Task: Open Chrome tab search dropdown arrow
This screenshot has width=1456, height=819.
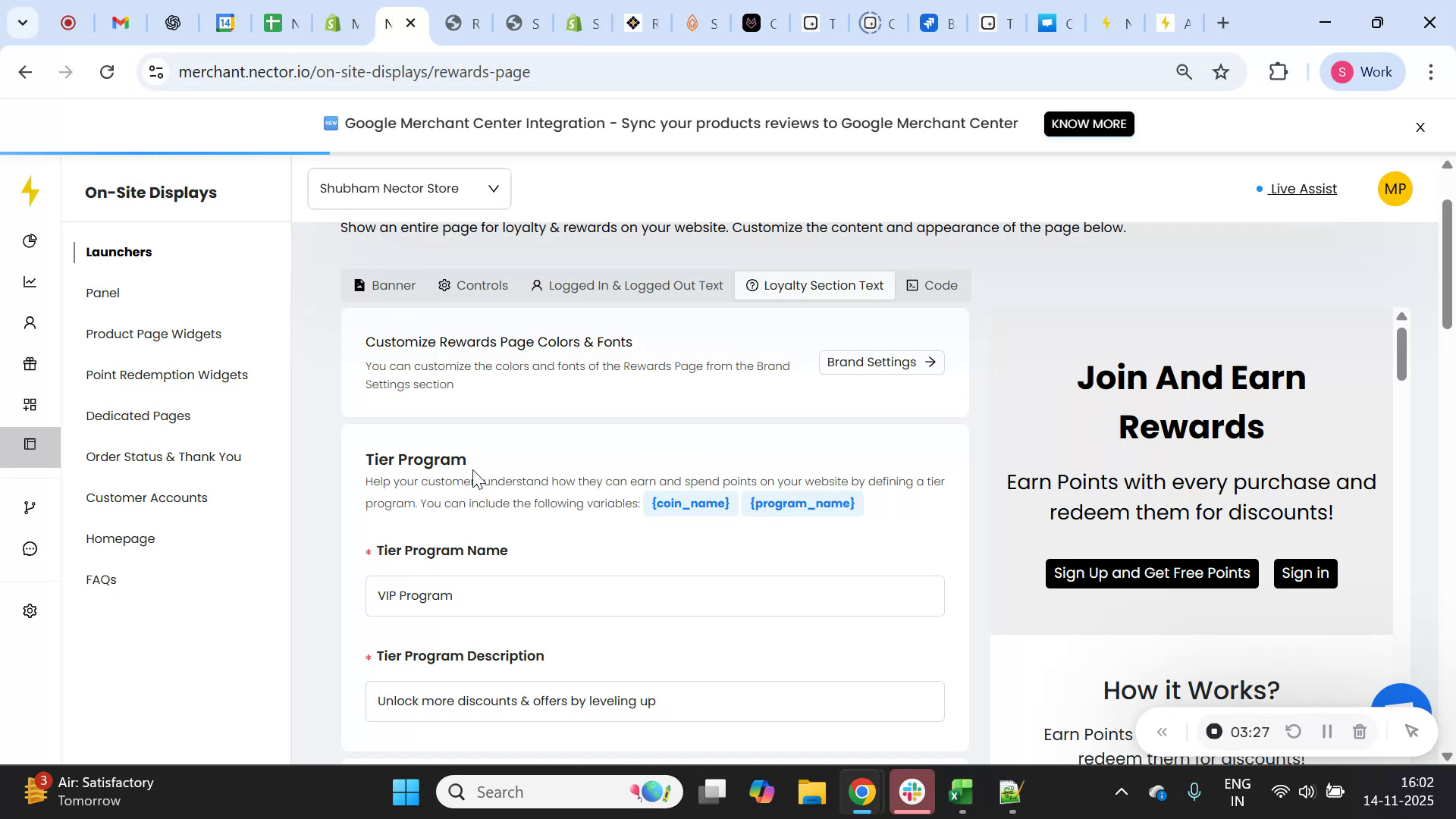Action: pos(22,23)
